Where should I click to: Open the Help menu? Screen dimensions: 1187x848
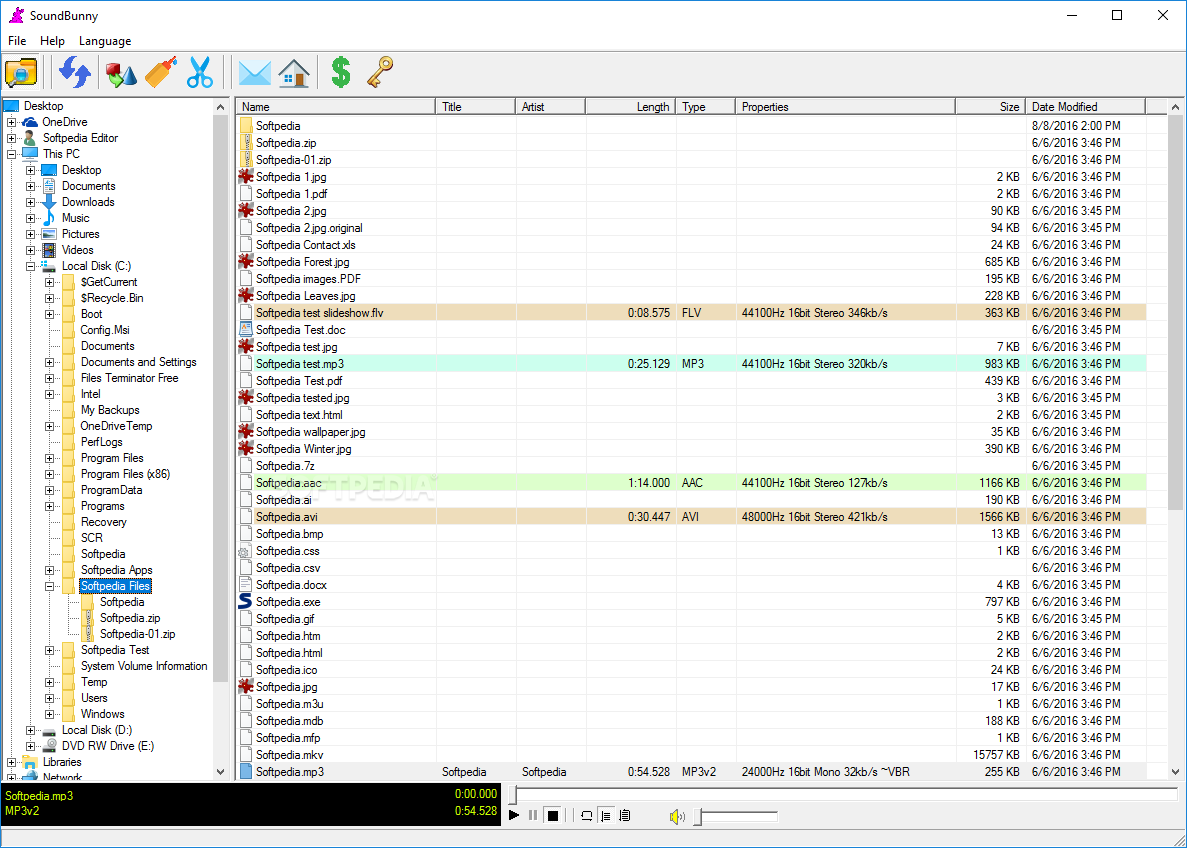coord(52,41)
